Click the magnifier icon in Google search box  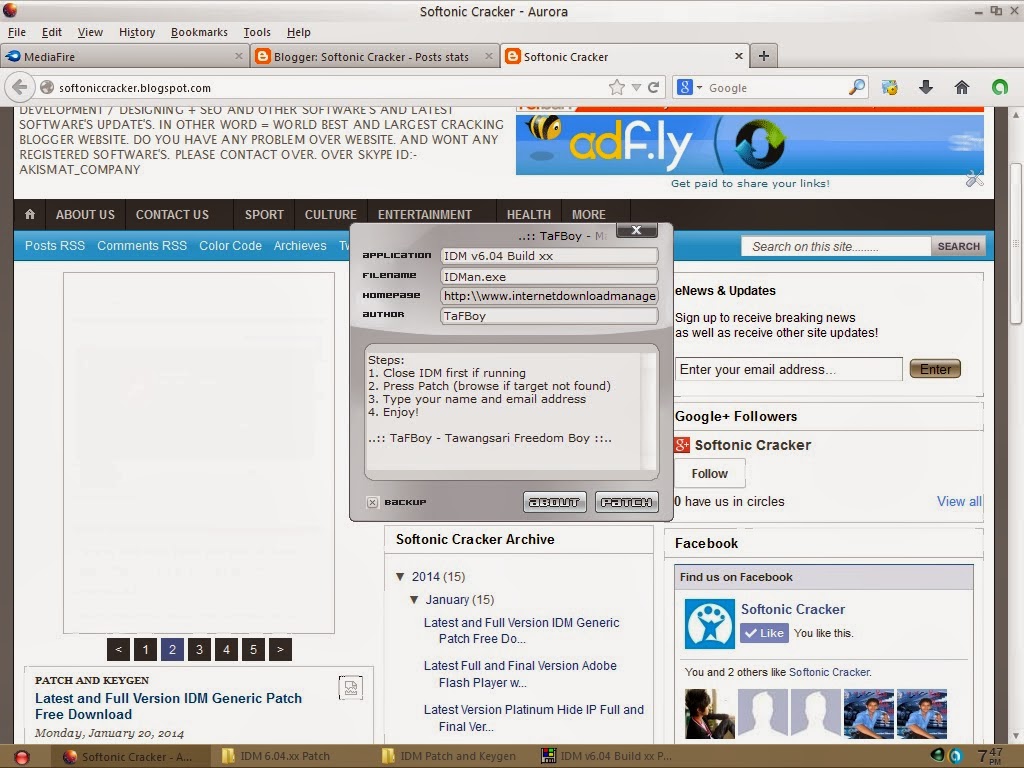857,87
